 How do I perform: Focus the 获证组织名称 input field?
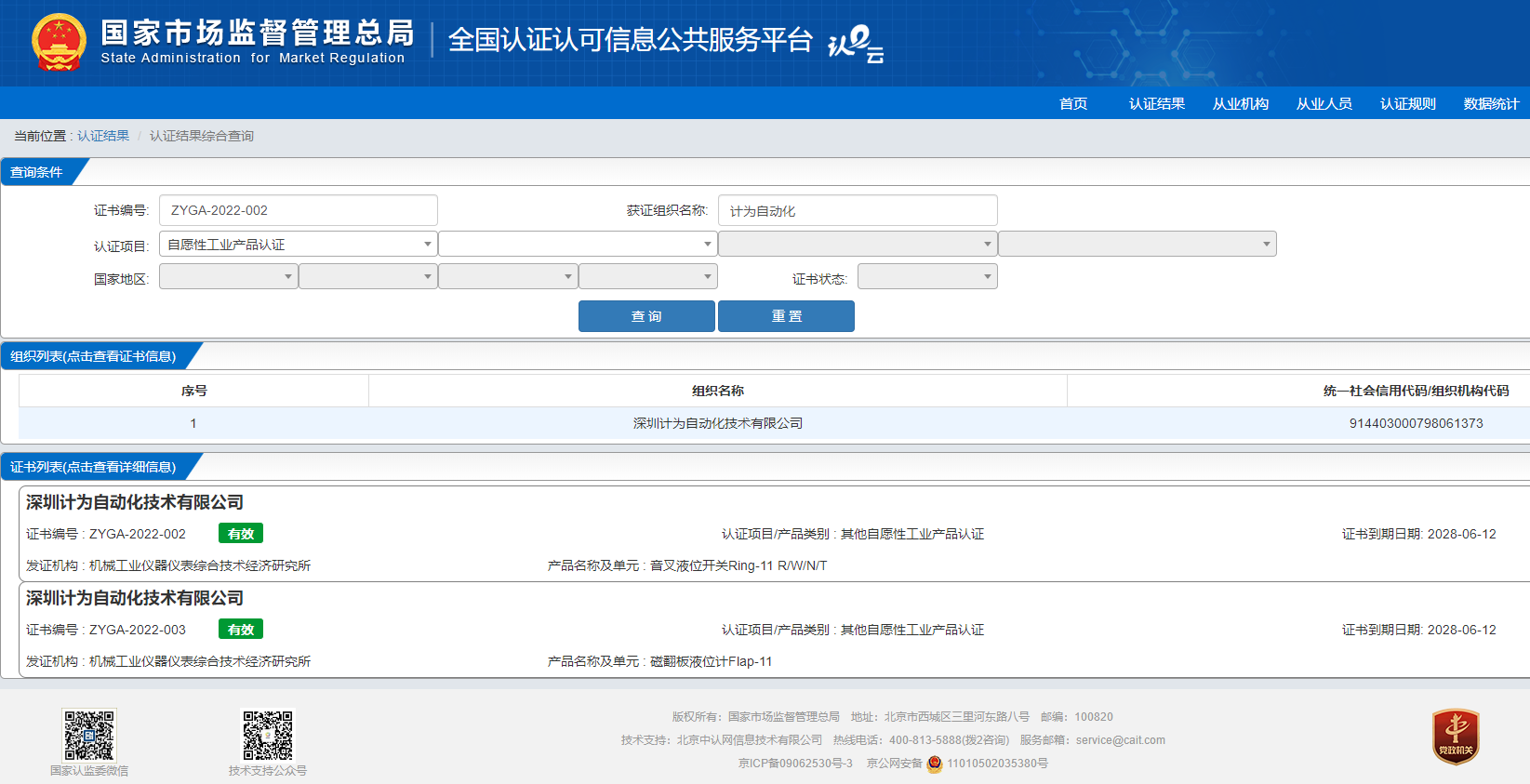pos(858,210)
